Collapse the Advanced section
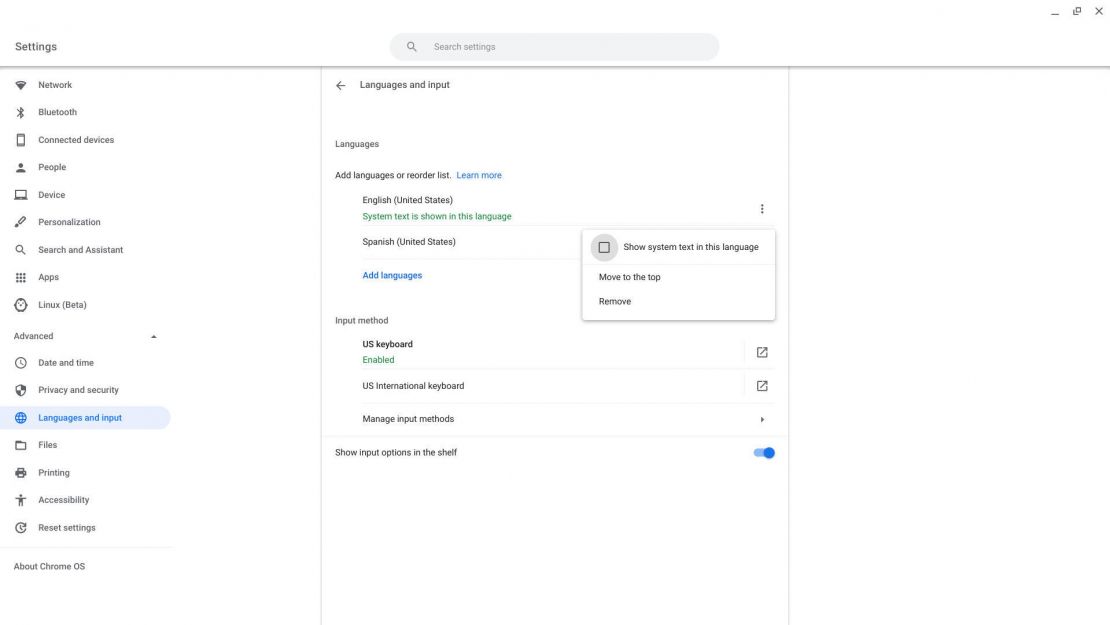1110x625 pixels. (153, 335)
